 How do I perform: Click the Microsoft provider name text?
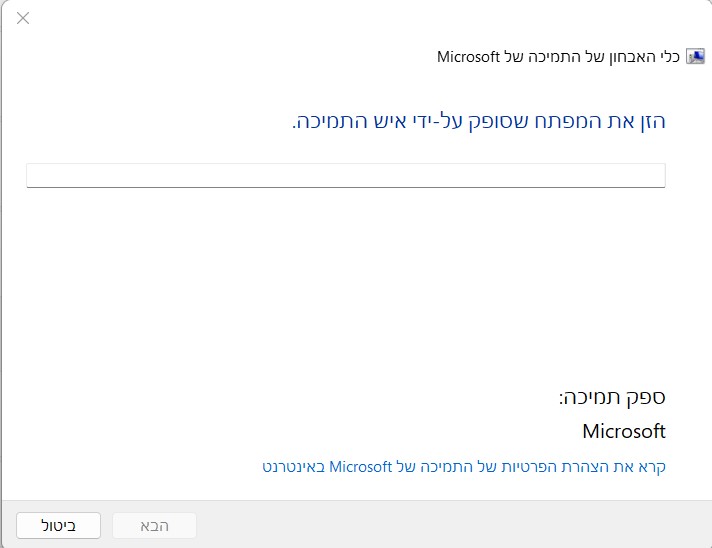tap(623, 431)
